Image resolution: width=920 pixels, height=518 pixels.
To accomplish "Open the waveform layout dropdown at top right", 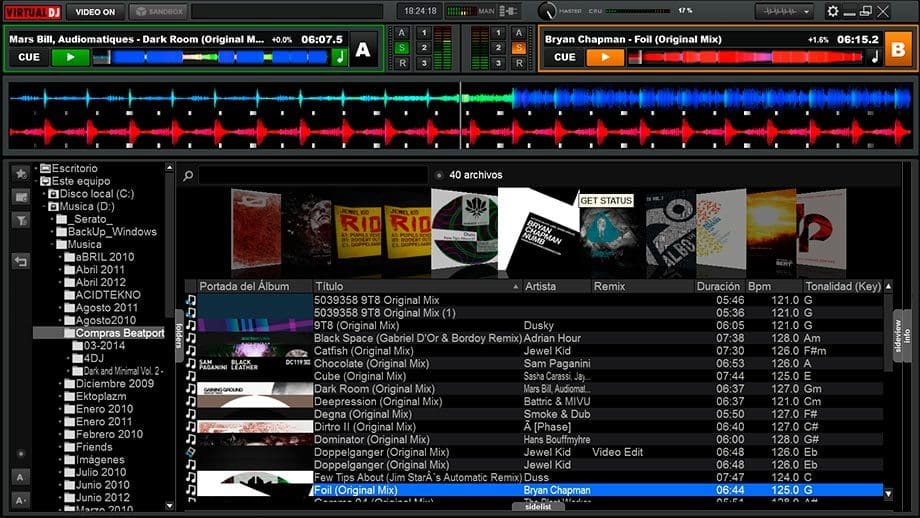I will [784, 11].
